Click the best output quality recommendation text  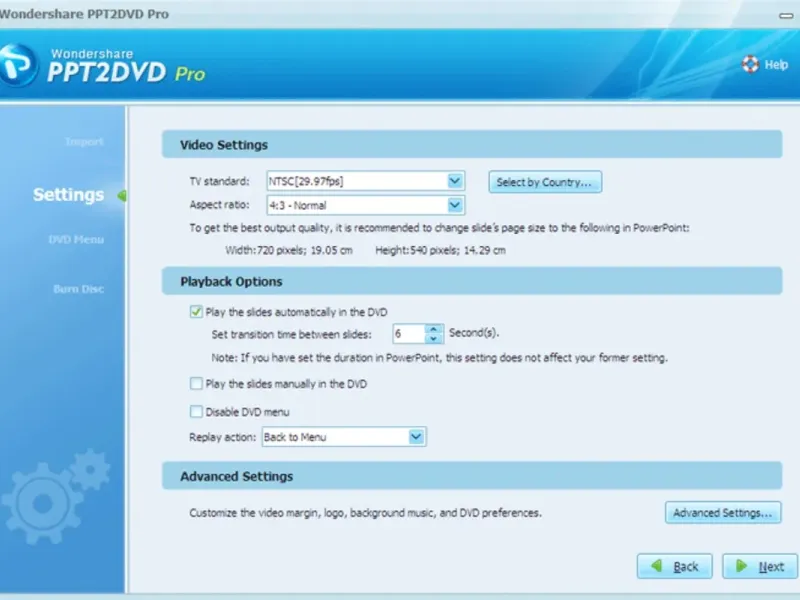pos(439,228)
